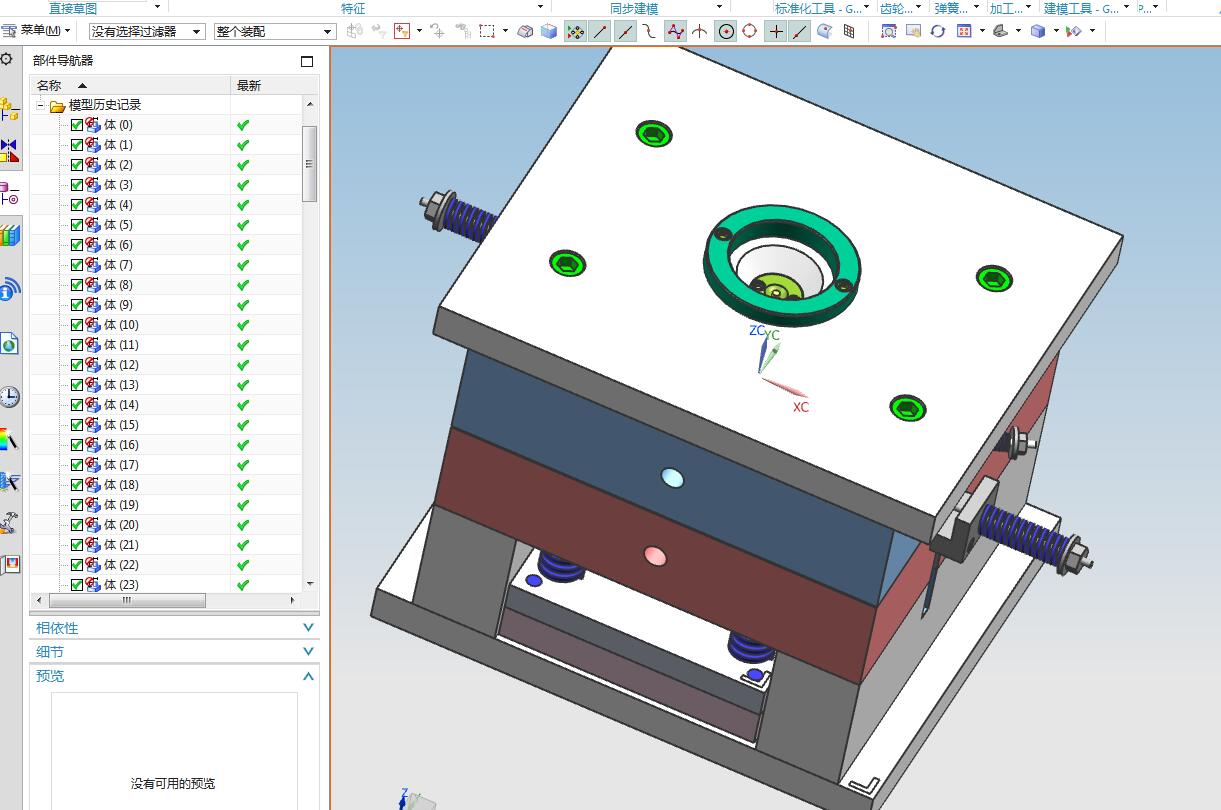
Task: Toggle checkbox for 体 (20)
Action: 77,525
